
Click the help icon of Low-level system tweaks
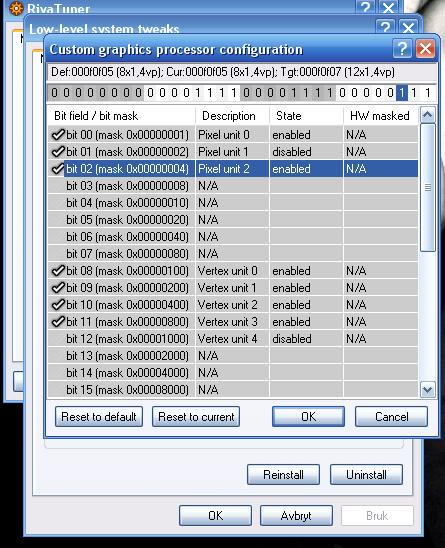[x=385, y=27]
